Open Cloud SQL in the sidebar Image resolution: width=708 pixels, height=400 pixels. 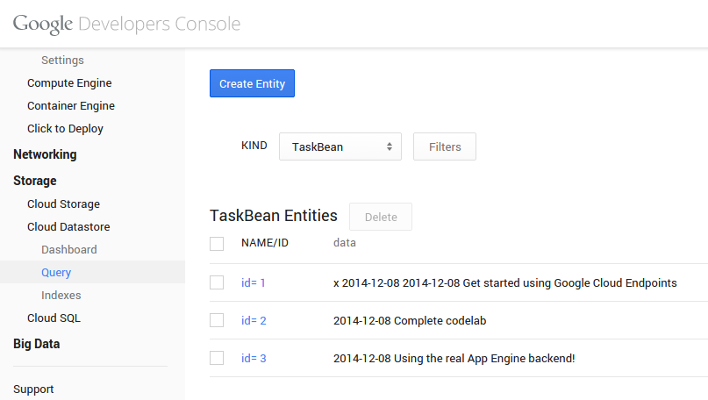(54, 318)
